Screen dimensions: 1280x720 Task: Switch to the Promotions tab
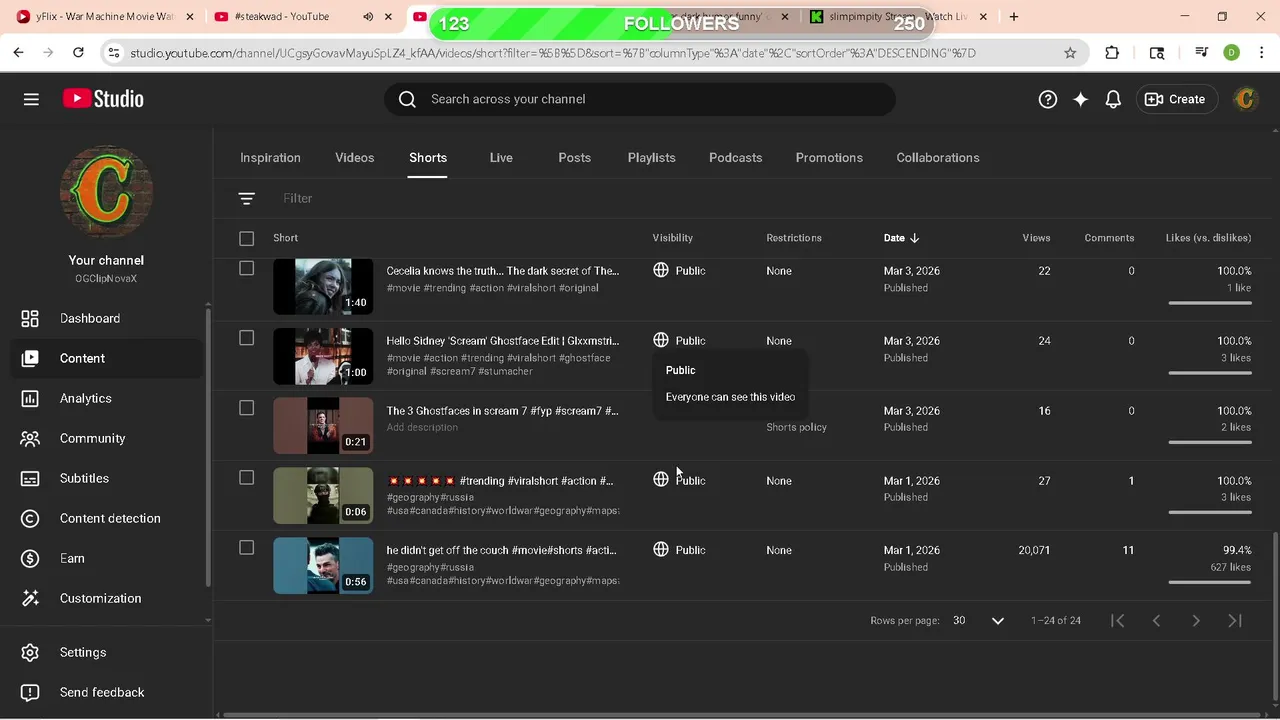(x=829, y=158)
